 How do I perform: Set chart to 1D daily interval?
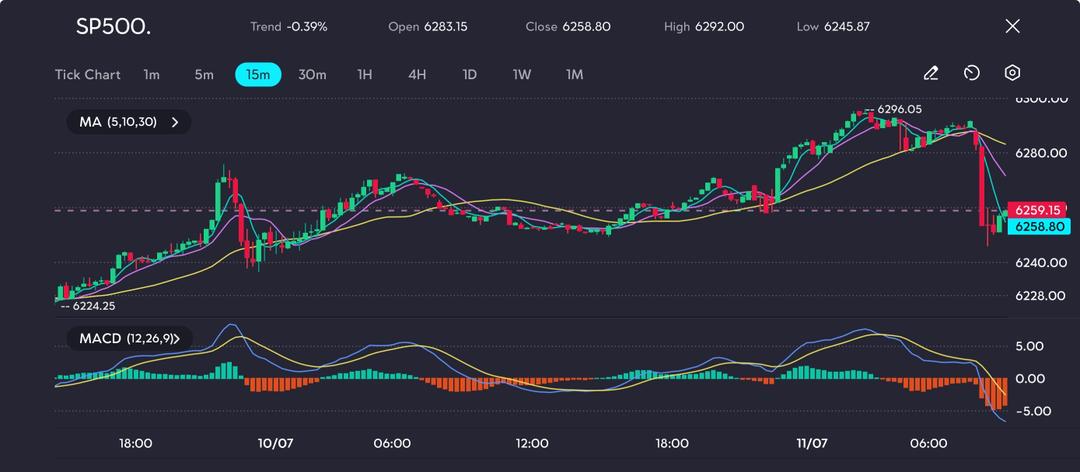[469, 75]
